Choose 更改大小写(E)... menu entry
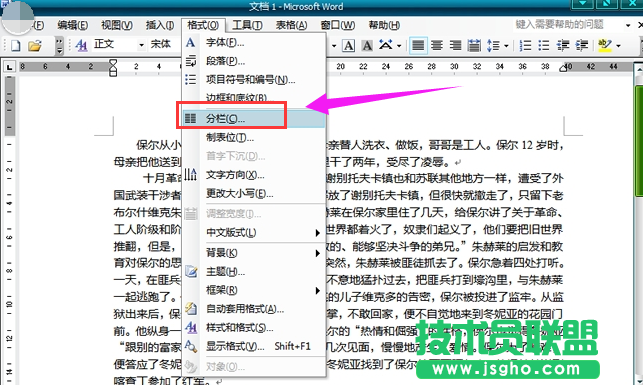Viewport: 643px width, 385px height. [x=253, y=194]
